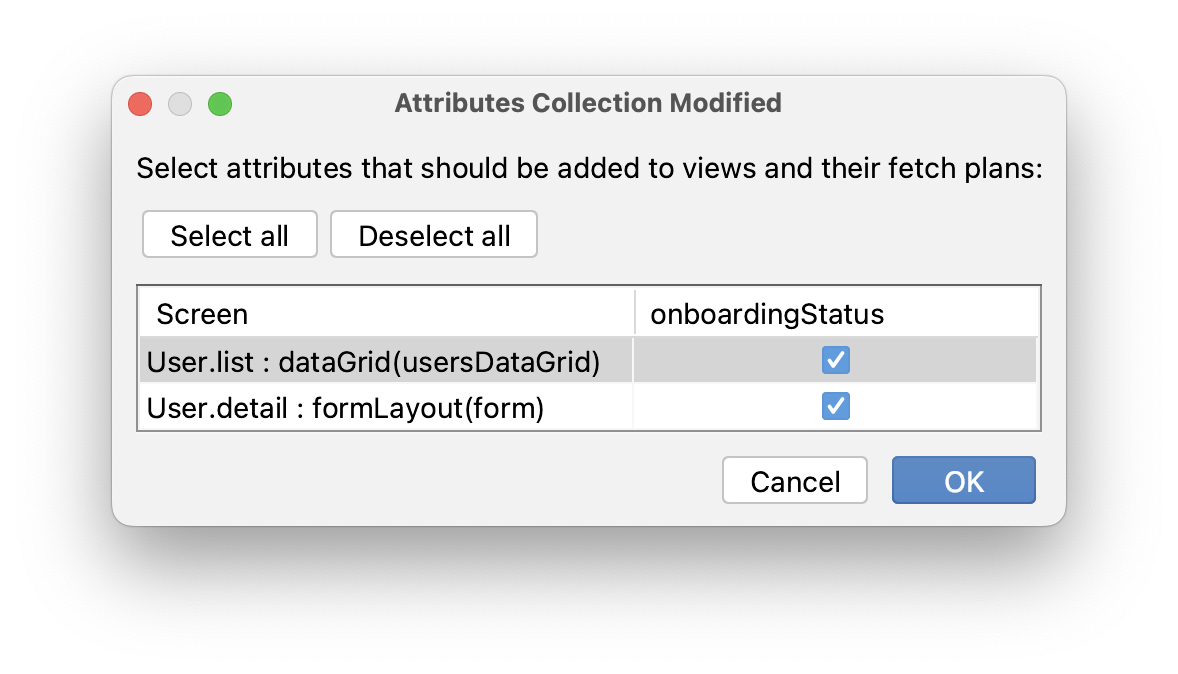Disable the checkbox beside User.detail formLayout

coord(835,406)
